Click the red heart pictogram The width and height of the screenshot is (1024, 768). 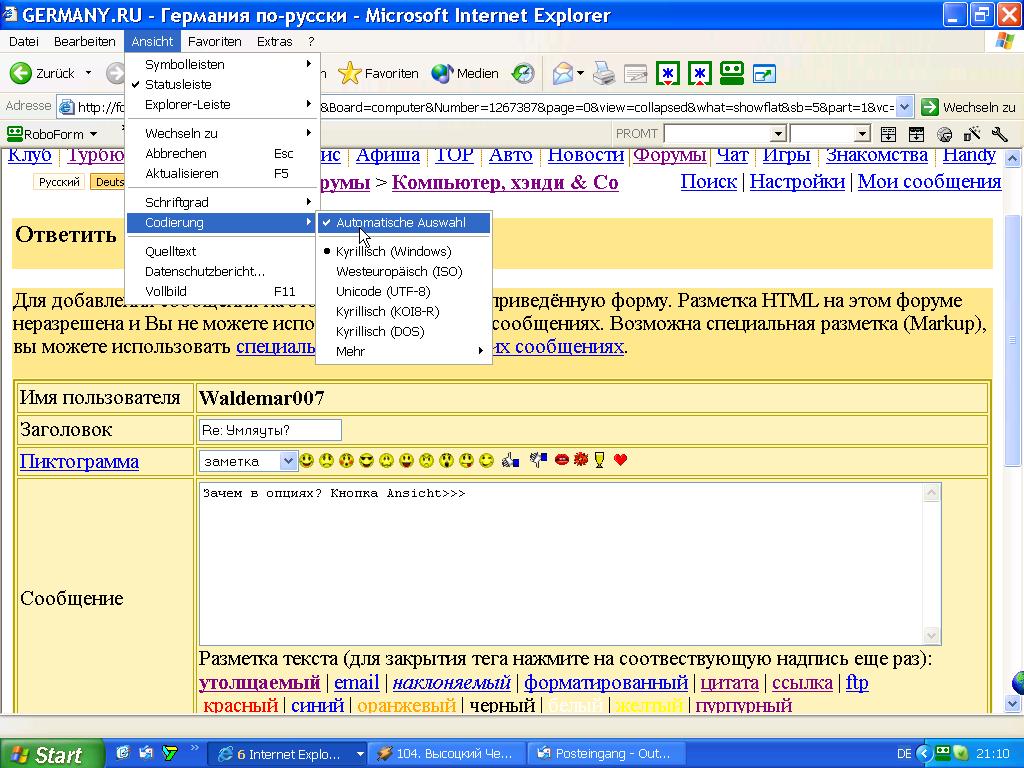pyautogui.click(x=620, y=460)
